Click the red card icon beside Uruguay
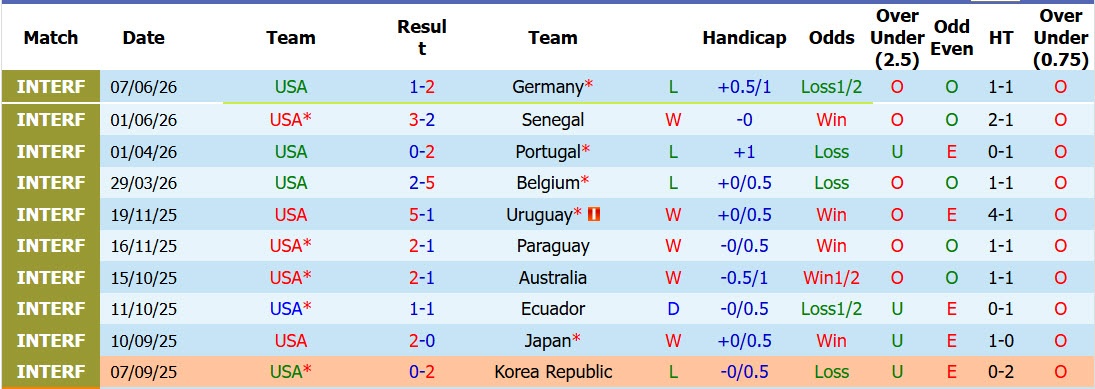 [x=594, y=215]
